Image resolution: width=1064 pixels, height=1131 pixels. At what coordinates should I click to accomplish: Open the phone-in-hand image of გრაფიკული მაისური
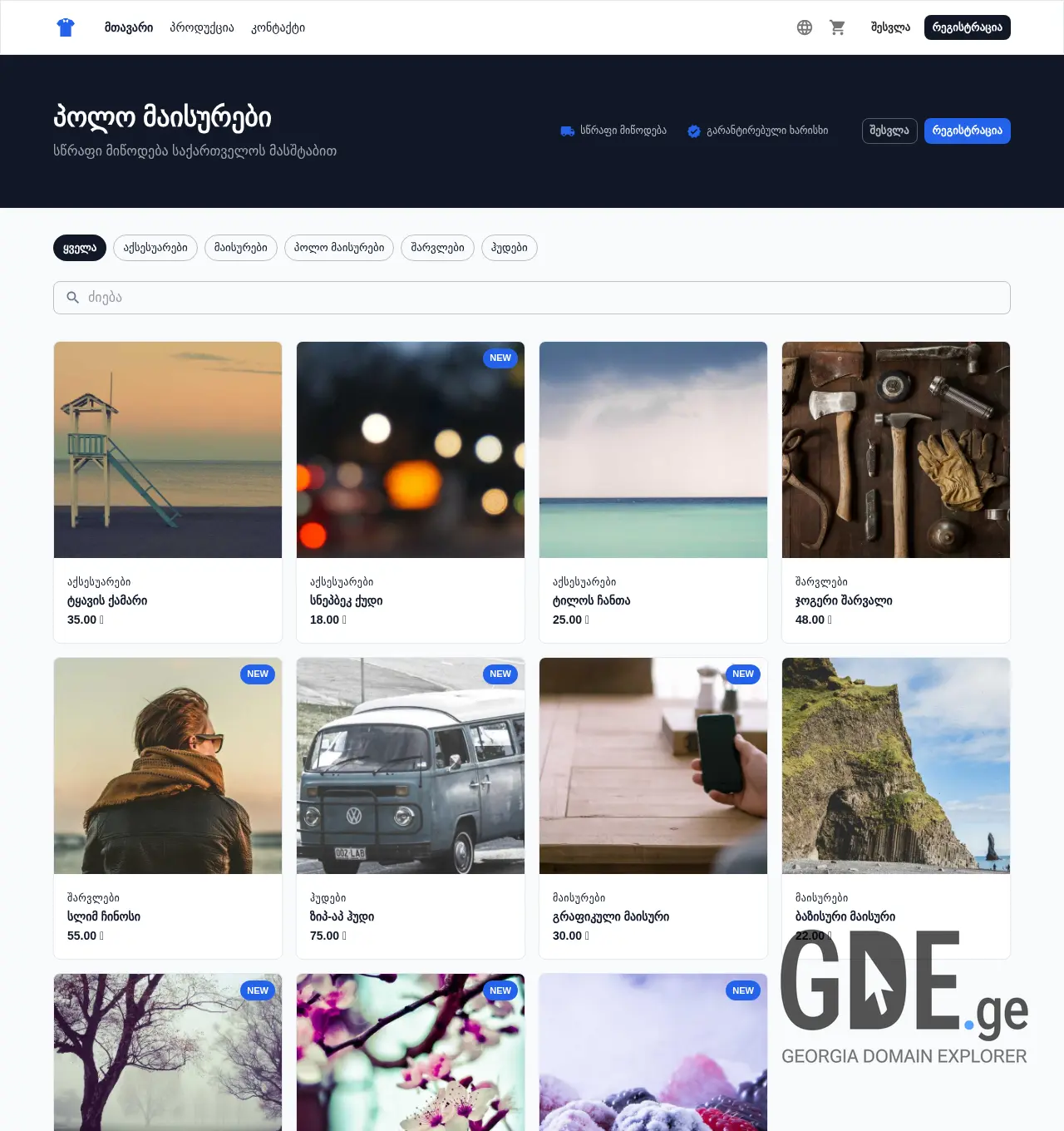[653, 766]
